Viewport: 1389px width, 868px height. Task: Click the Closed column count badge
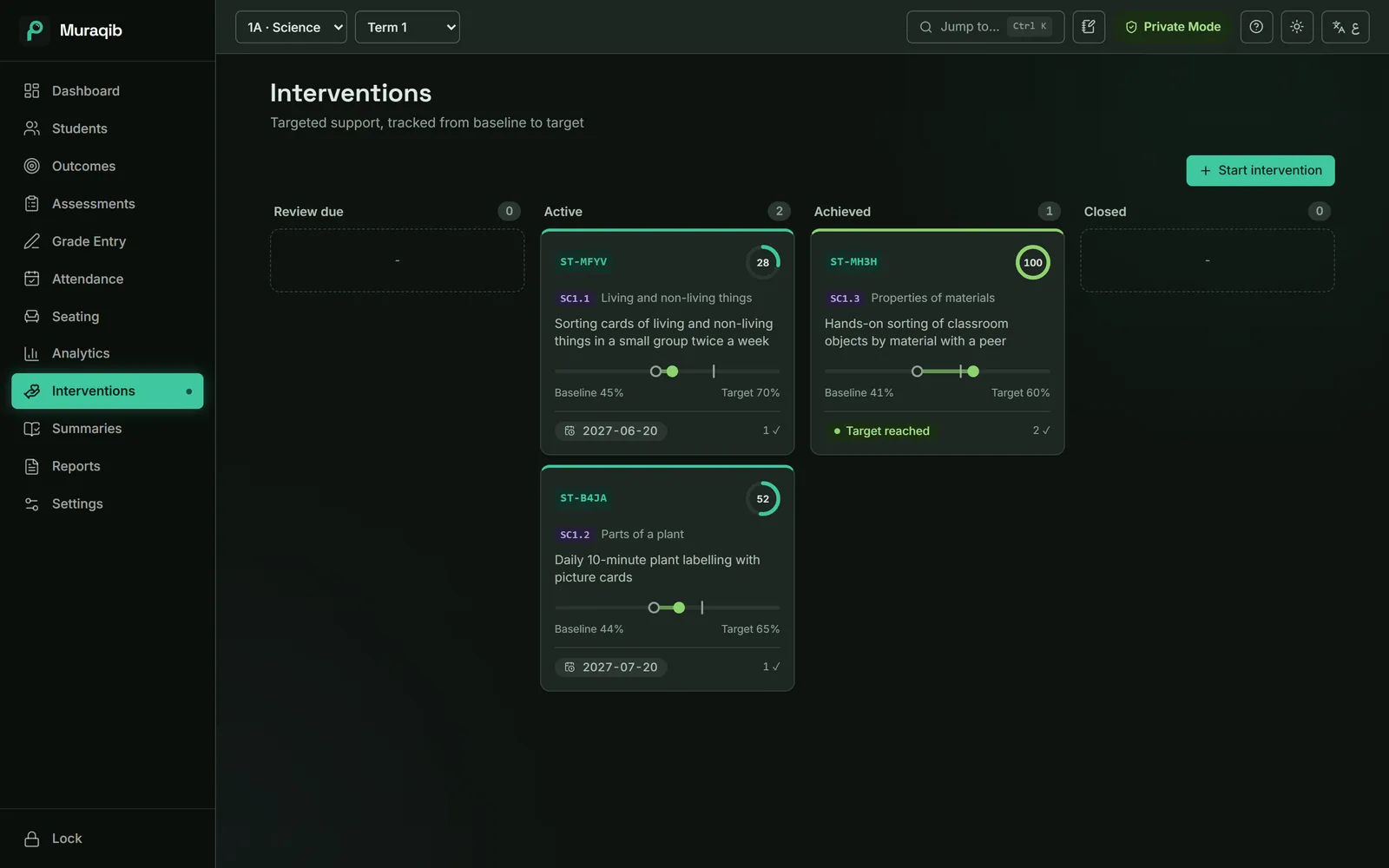(x=1320, y=211)
